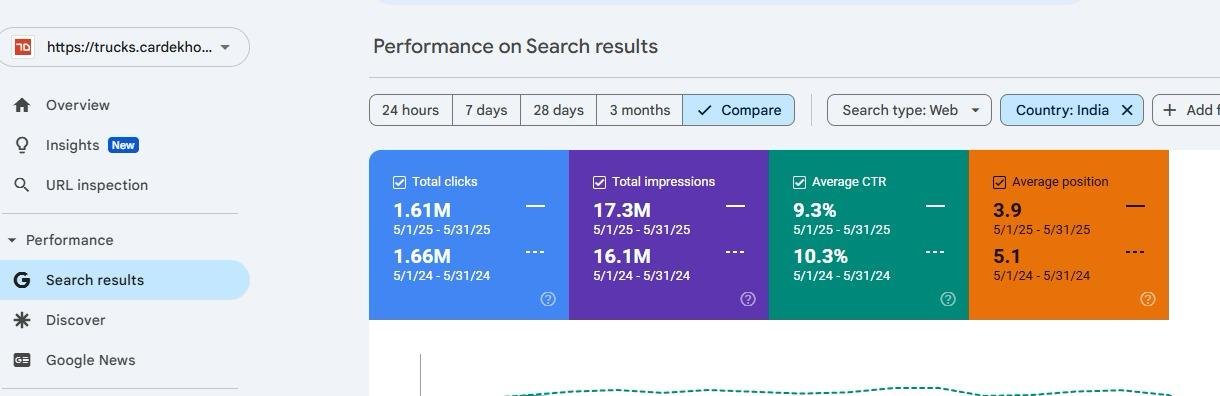Select the 28 days range tab
1220x396 pixels.
point(558,110)
